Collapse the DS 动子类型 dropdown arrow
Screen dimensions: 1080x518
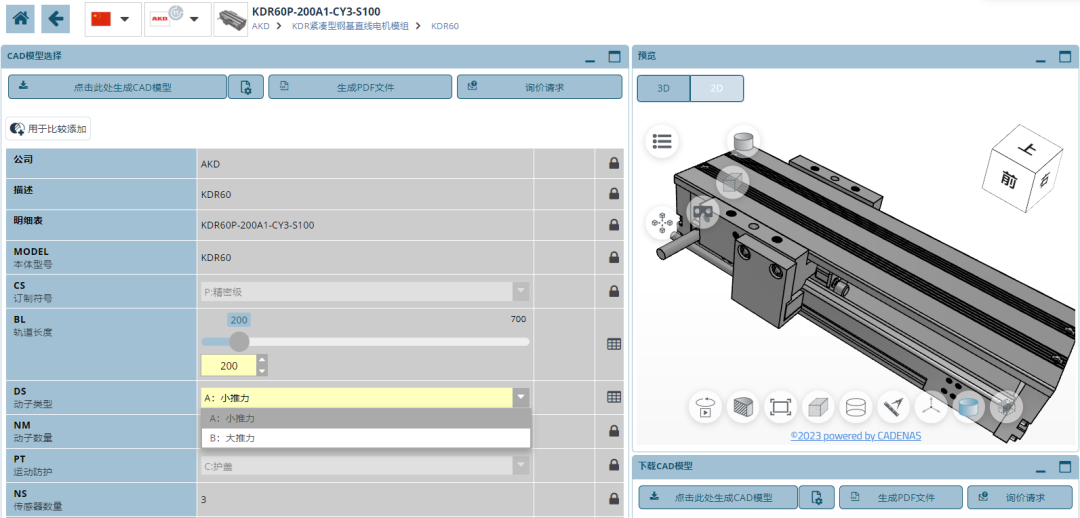point(521,397)
